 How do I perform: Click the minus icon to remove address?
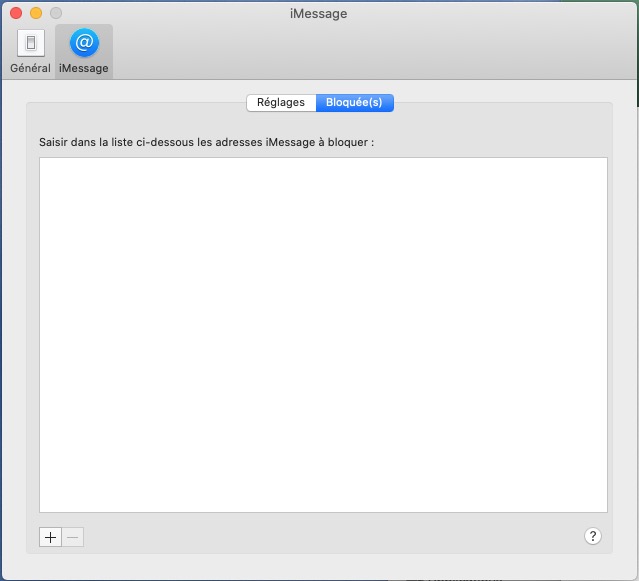pos(73,537)
